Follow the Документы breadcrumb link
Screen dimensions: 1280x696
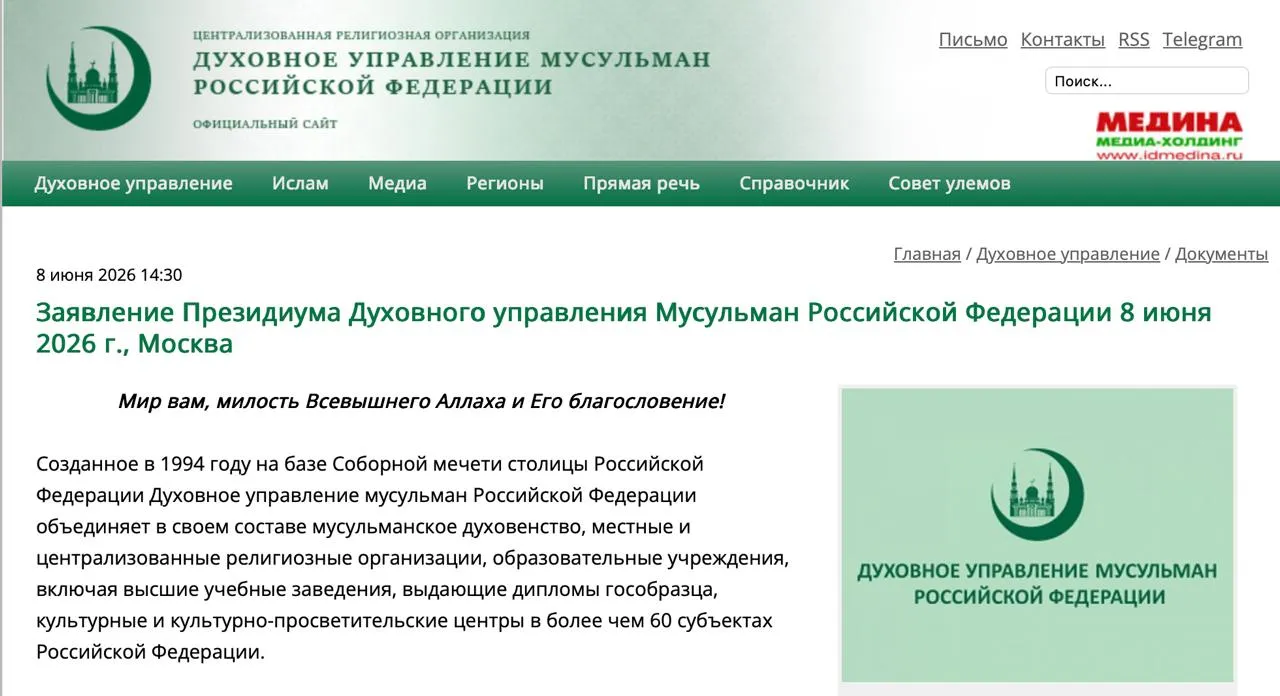pos(1221,254)
